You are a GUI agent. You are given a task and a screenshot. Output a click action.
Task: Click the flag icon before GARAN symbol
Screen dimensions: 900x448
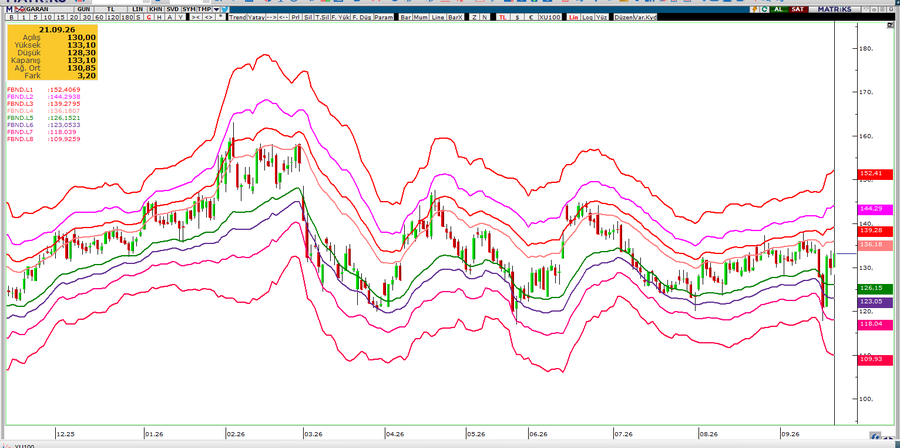tap(20, 9)
